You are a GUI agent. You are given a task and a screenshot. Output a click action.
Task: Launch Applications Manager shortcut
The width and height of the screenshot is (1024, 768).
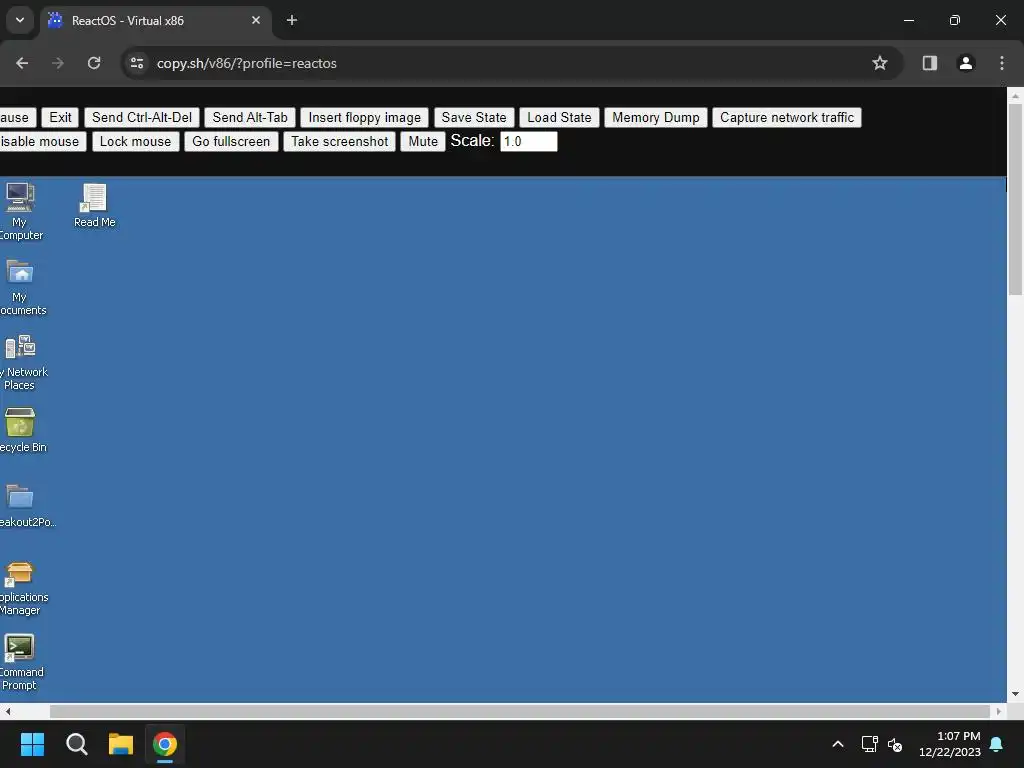click(x=20, y=588)
